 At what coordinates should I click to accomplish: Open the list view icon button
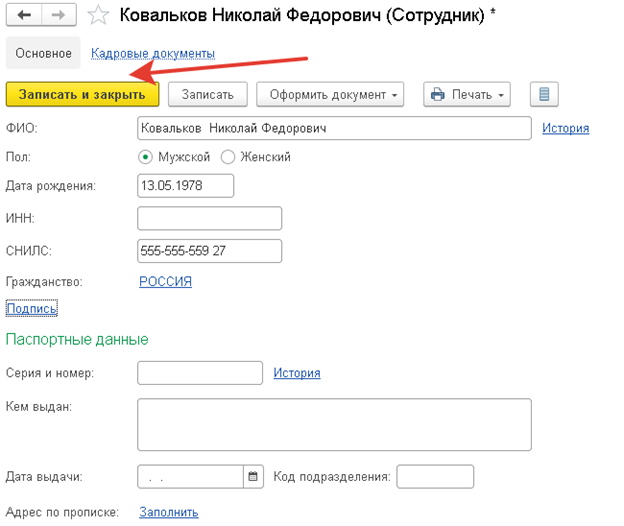pyautogui.click(x=544, y=94)
